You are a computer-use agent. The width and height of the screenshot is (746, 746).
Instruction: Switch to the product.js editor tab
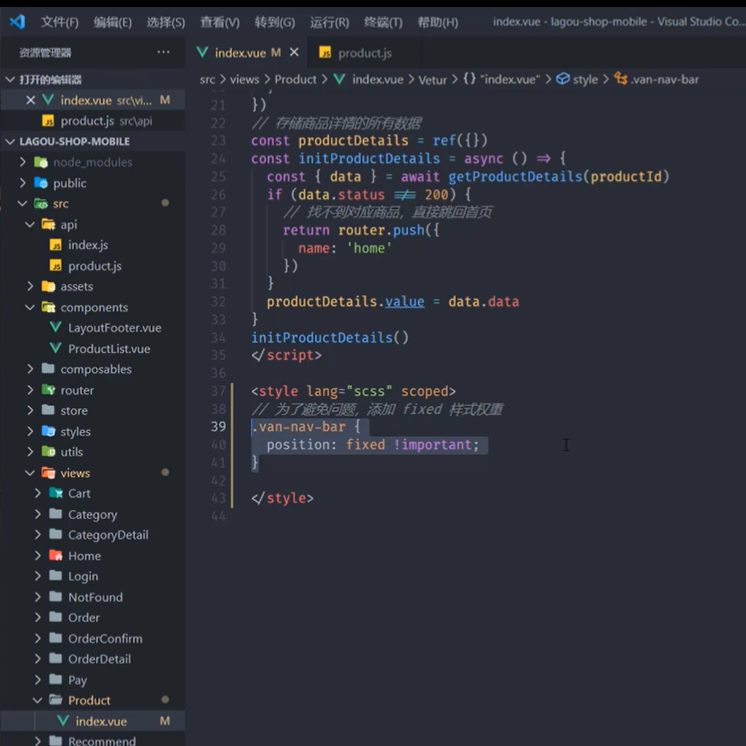(364, 53)
